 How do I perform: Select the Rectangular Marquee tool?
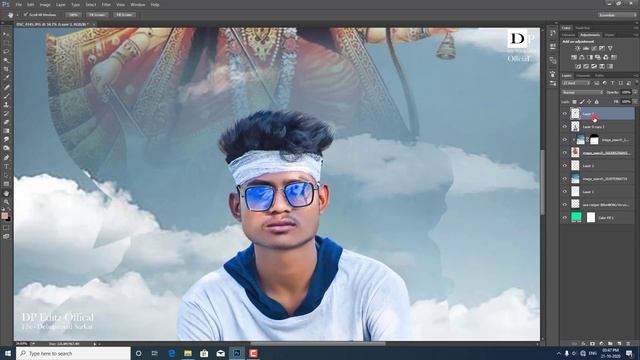coord(6,43)
